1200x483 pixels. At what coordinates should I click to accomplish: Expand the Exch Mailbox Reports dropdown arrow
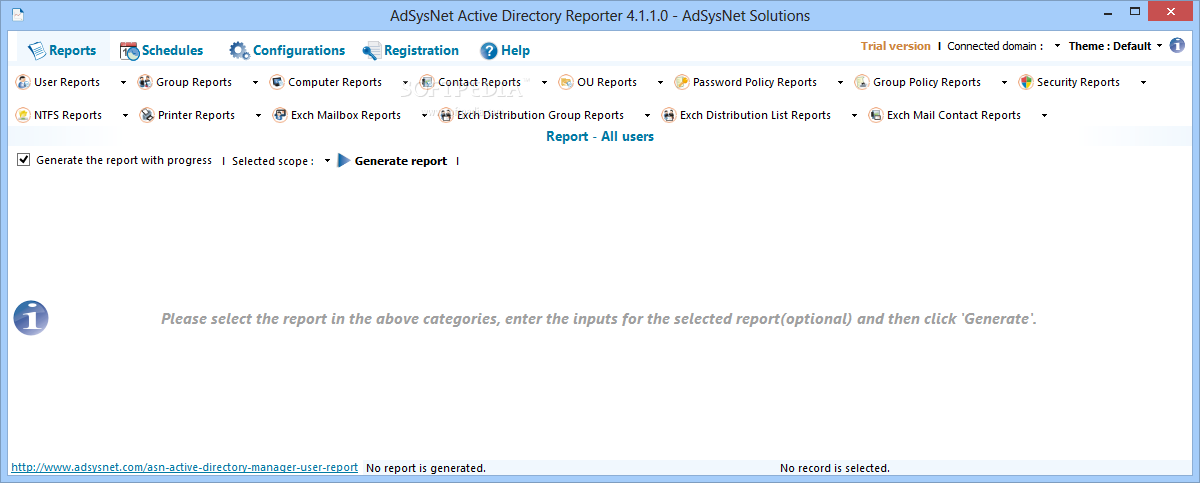pos(424,115)
